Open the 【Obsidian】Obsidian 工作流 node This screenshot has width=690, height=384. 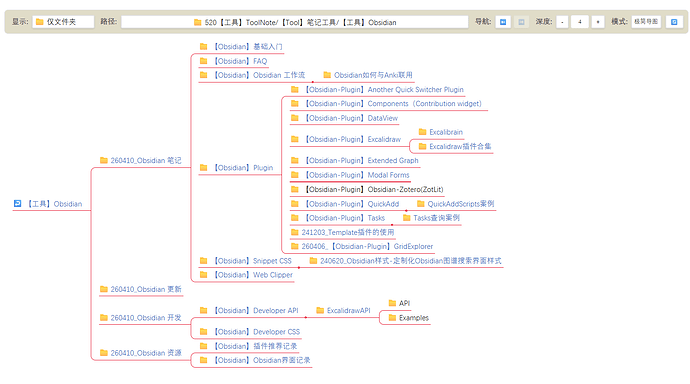[258, 75]
